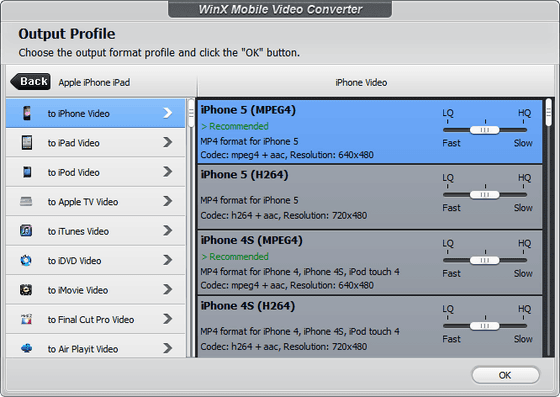Expand the iPod Video chevron arrow
Screen dimensions: 560x397
168,172
